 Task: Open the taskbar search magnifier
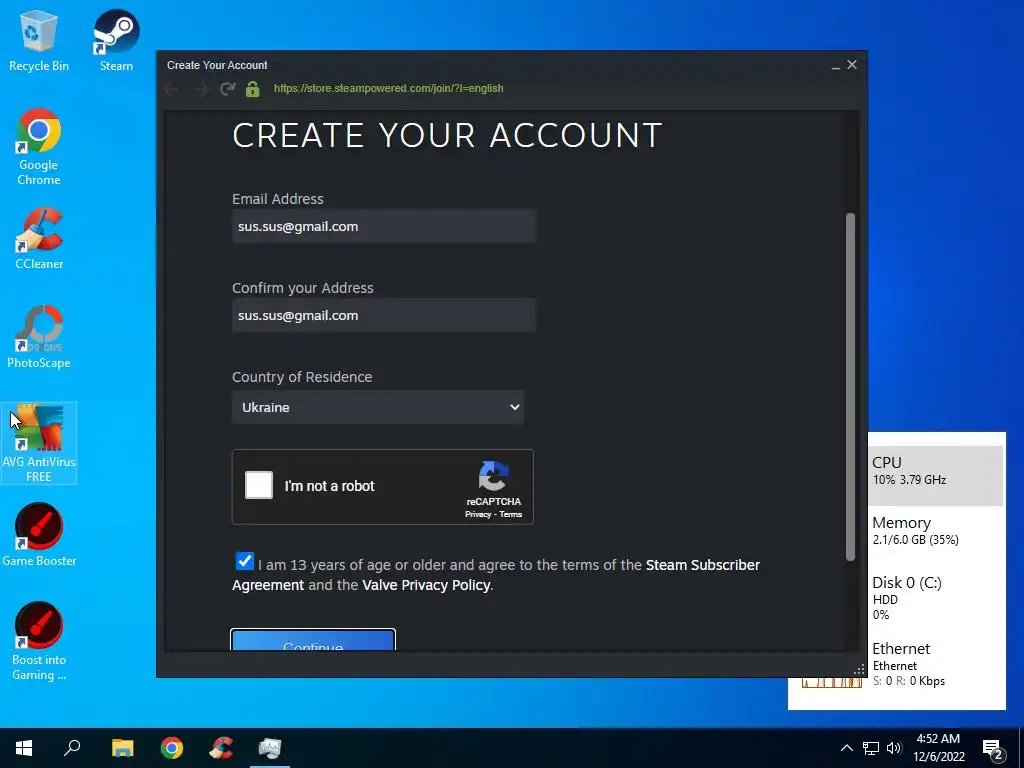(x=72, y=748)
